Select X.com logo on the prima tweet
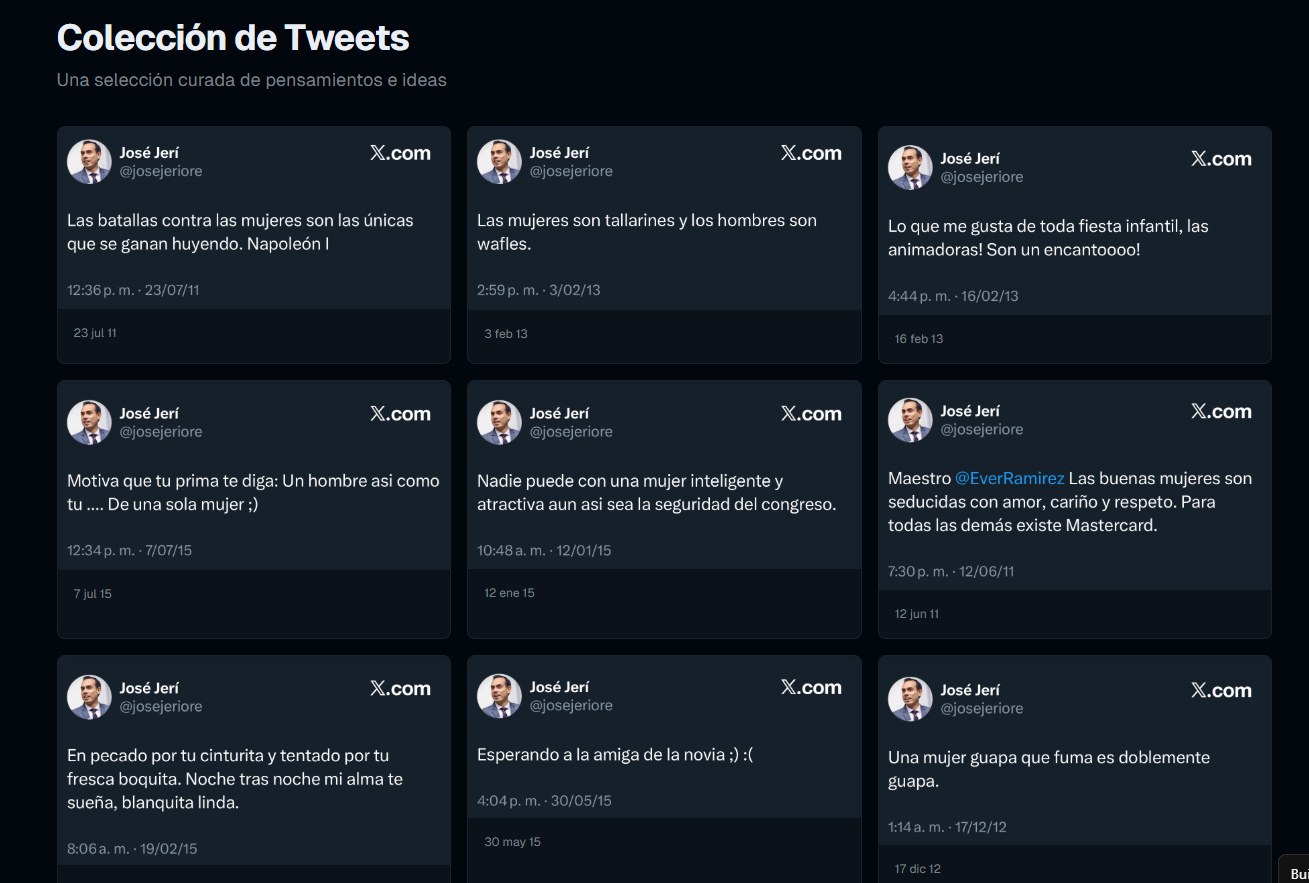The width and height of the screenshot is (1309, 883). [x=400, y=414]
